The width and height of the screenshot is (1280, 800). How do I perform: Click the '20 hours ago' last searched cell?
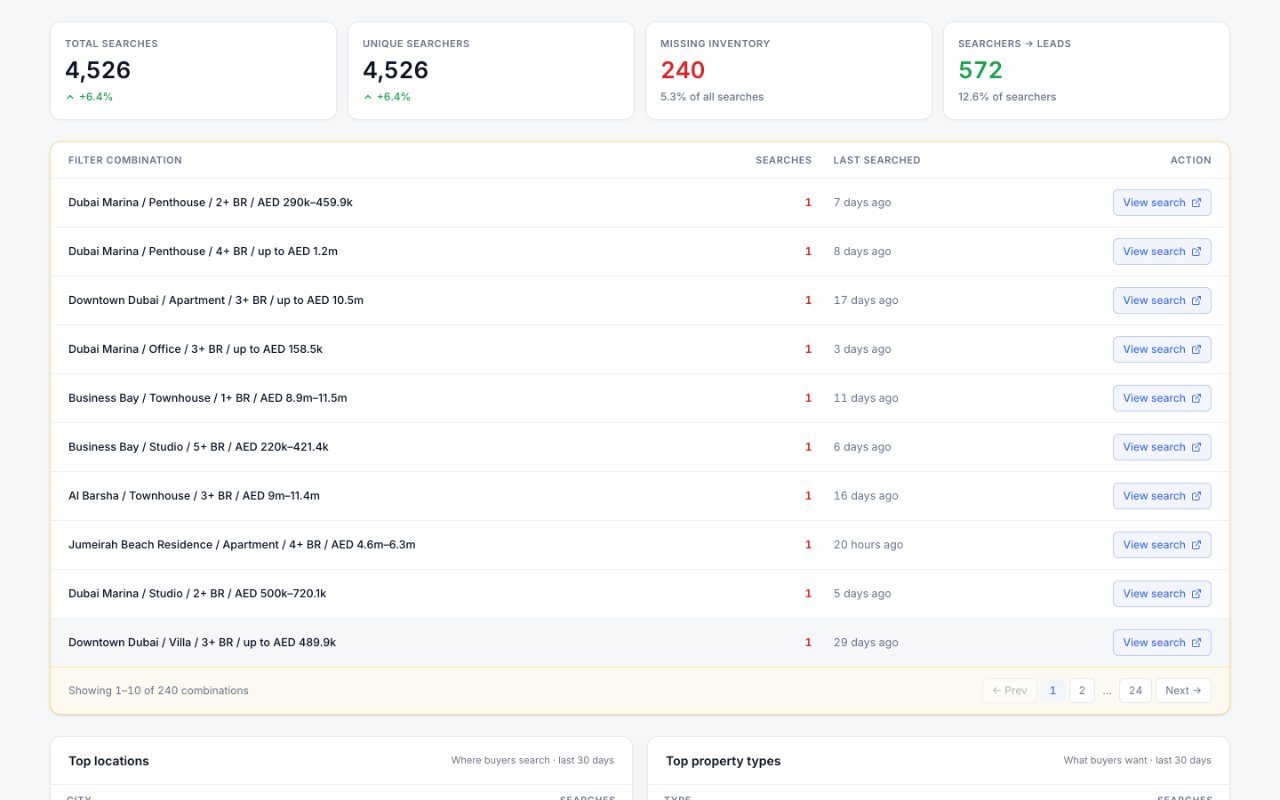[x=868, y=545]
